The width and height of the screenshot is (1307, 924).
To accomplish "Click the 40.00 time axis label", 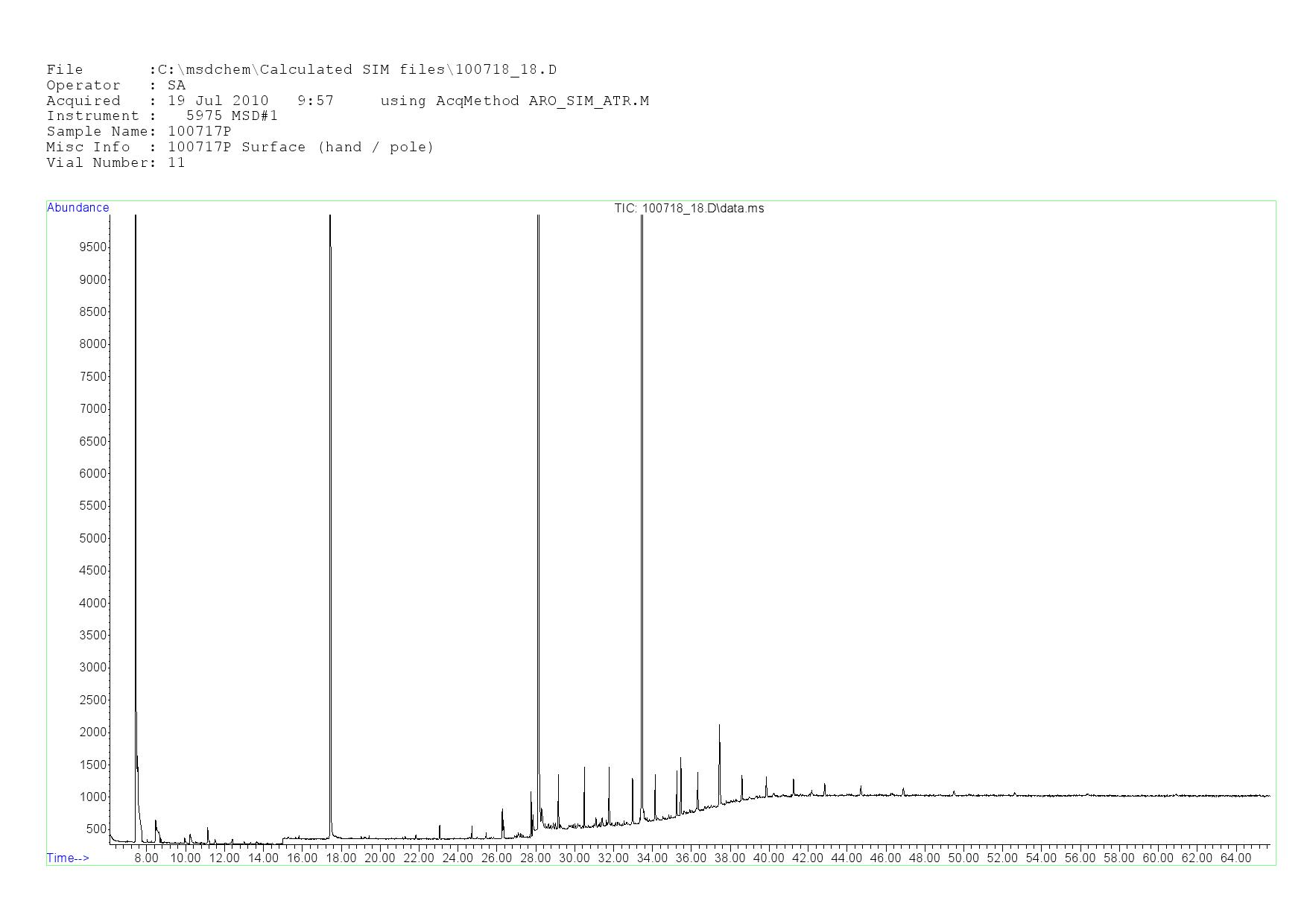I will (768, 858).
